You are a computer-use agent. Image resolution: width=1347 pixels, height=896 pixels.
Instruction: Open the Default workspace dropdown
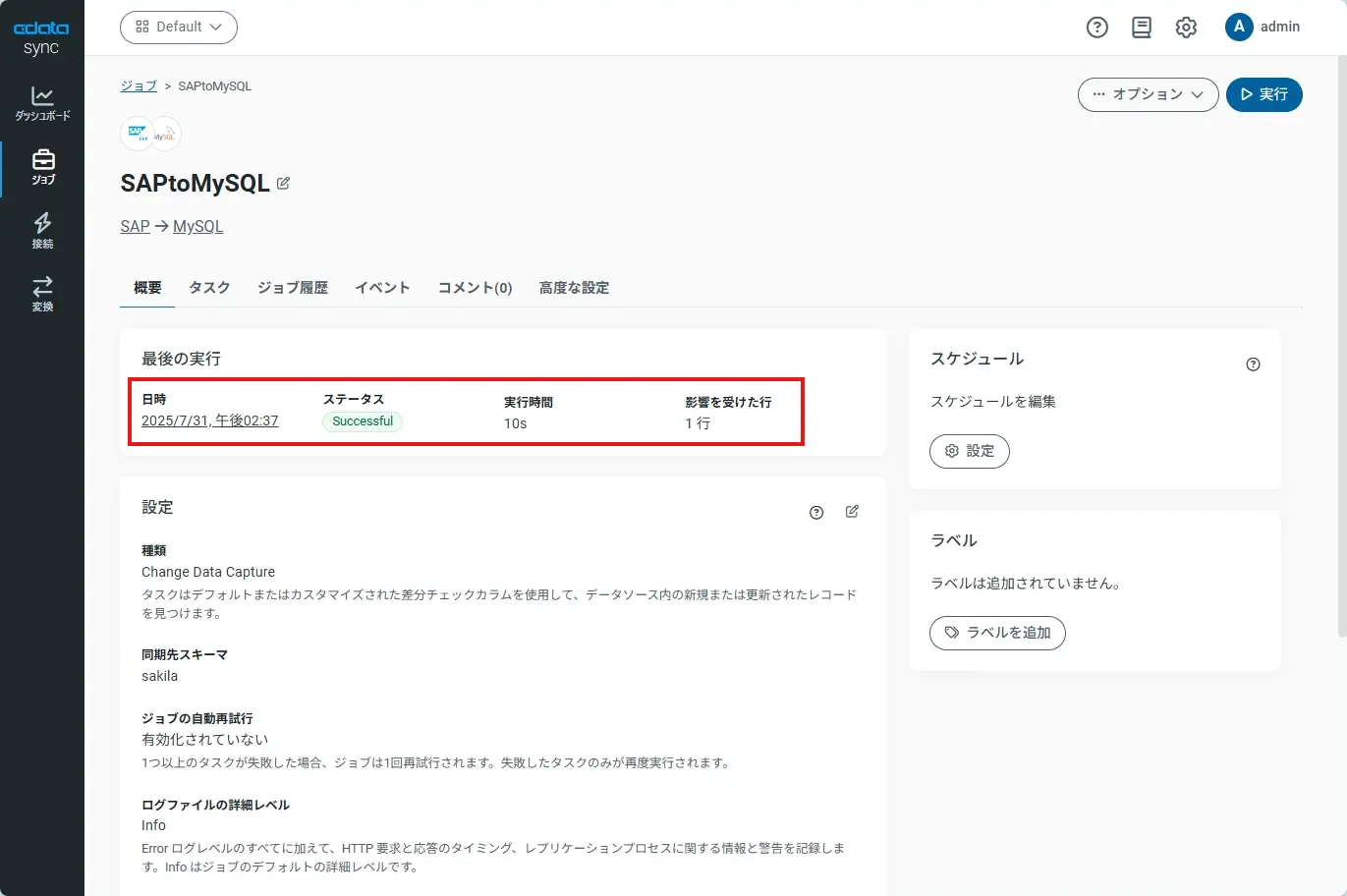179,28
